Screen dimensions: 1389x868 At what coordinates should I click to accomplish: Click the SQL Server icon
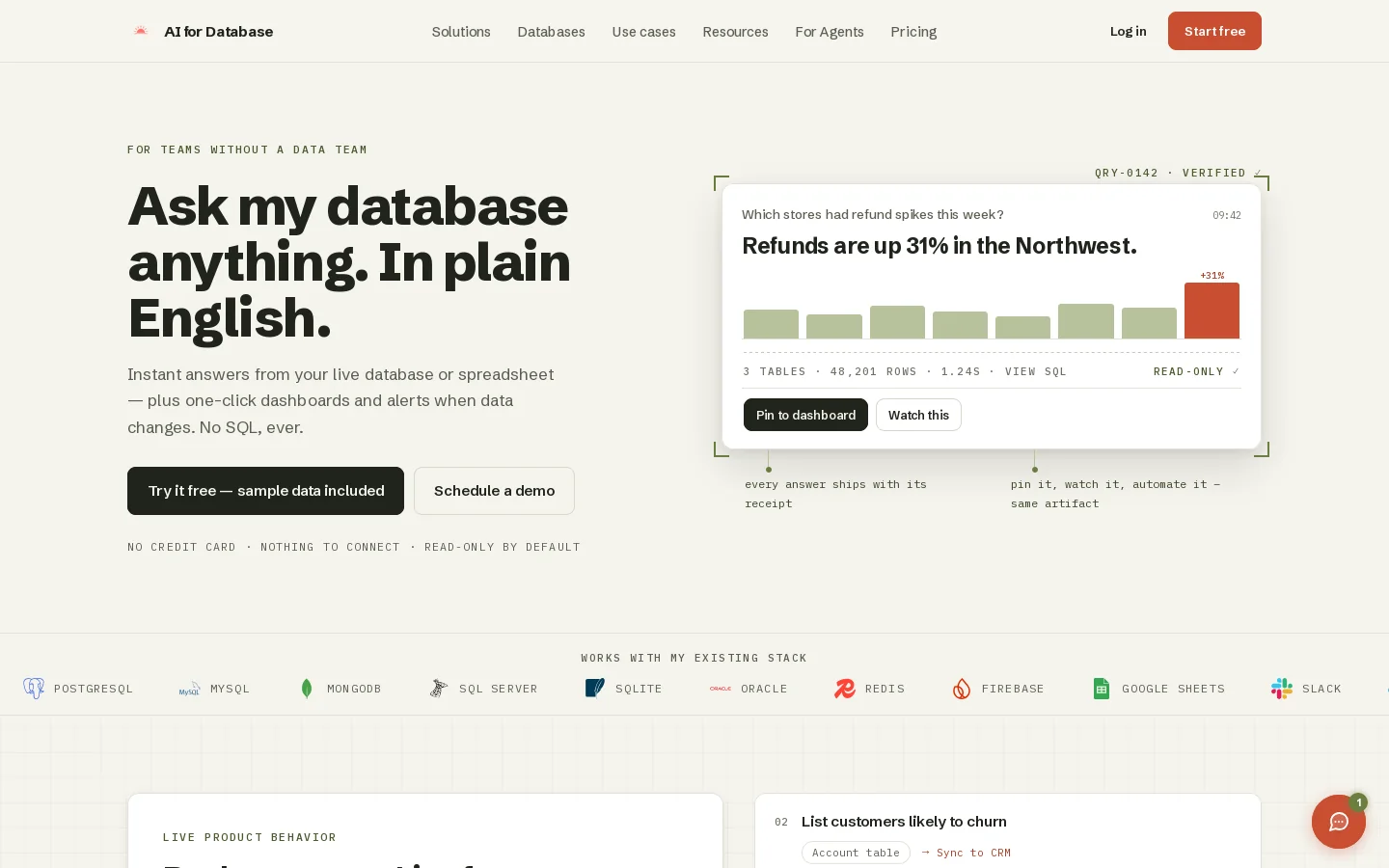(x=439, y=689)
